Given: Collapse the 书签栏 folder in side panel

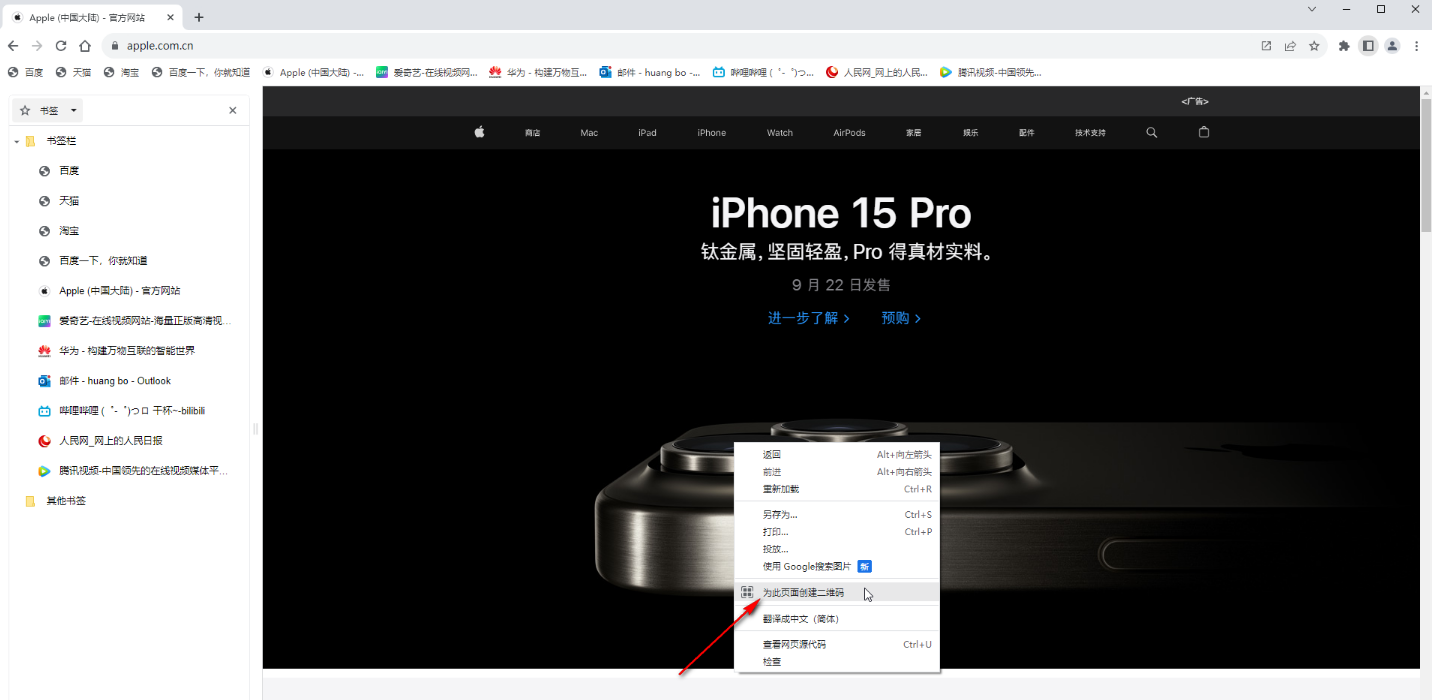Looking at the screenshot, I should [x=17, y=141].
